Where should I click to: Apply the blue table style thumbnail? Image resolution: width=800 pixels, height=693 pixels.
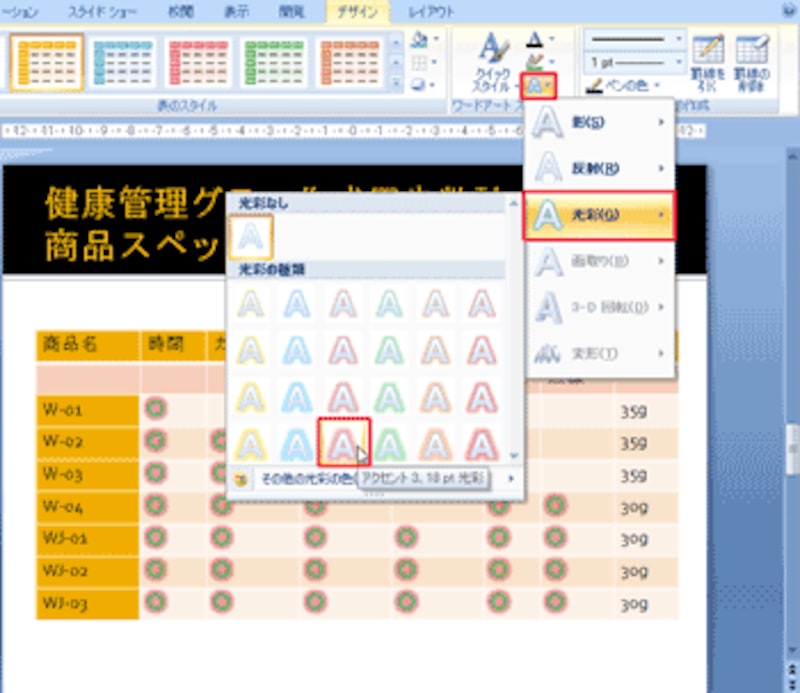click(x=122, y=63)
